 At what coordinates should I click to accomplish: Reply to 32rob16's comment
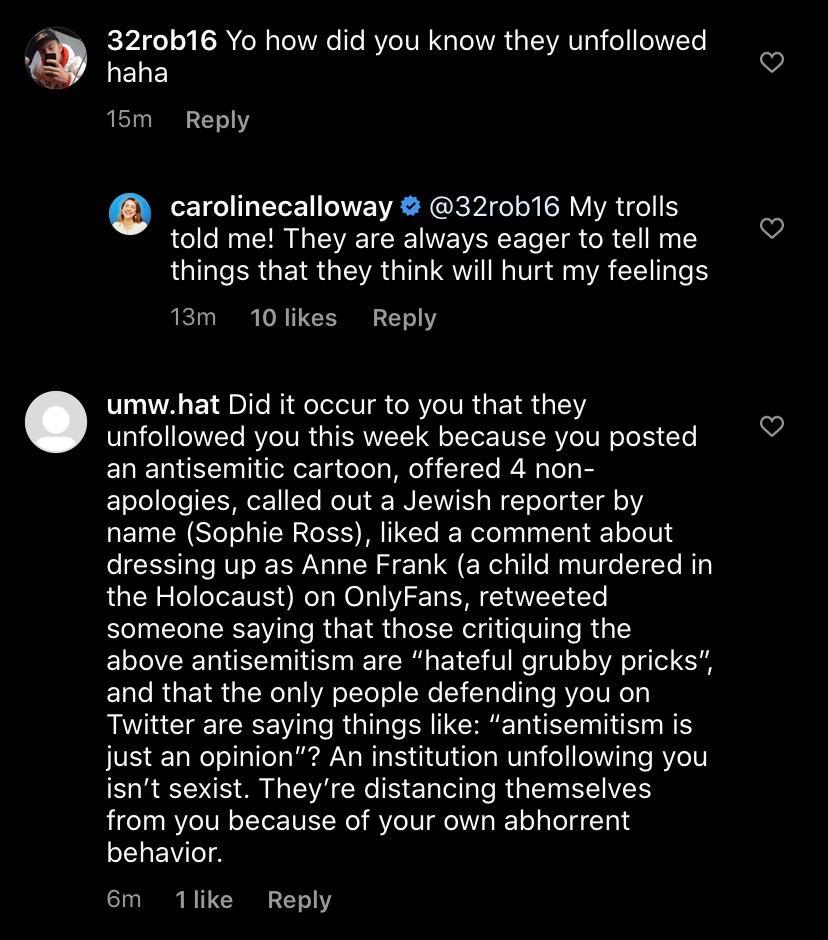[217, 120]
